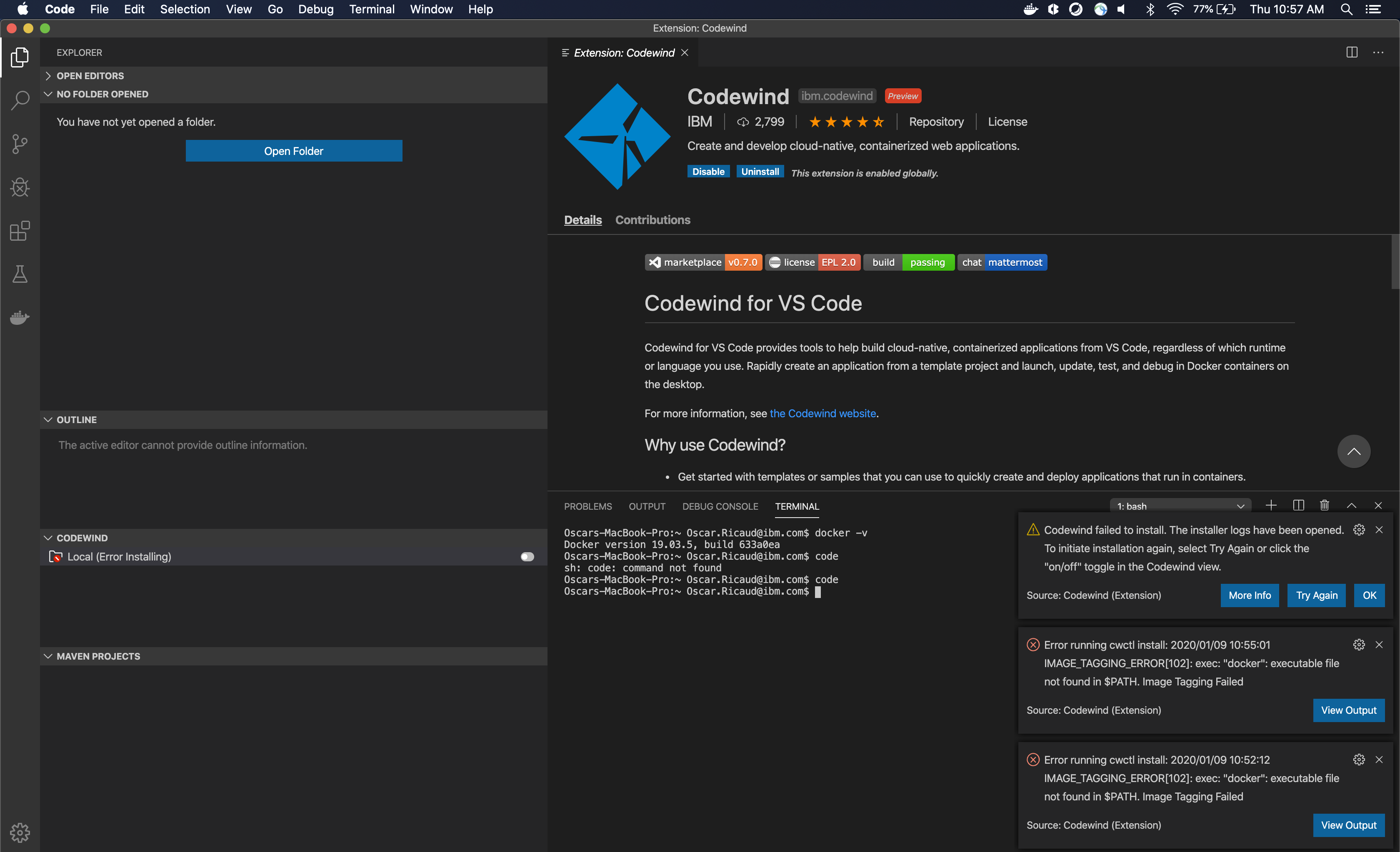Viewport: 1400px width, 852px height.
Task: Select the Debug sidebar icon
Action: point(19,187)
